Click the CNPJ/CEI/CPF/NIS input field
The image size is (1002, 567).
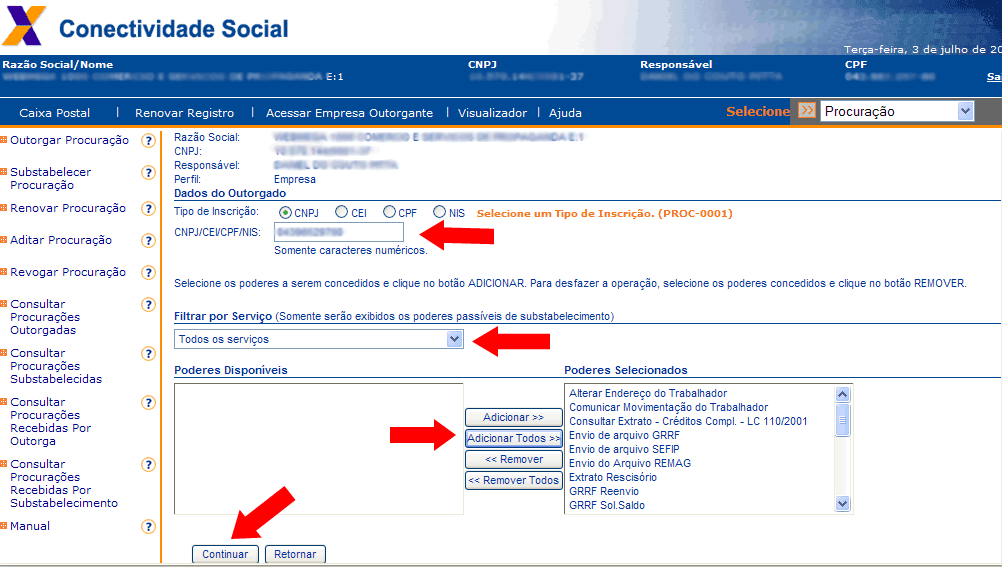(x=339, y=232)
